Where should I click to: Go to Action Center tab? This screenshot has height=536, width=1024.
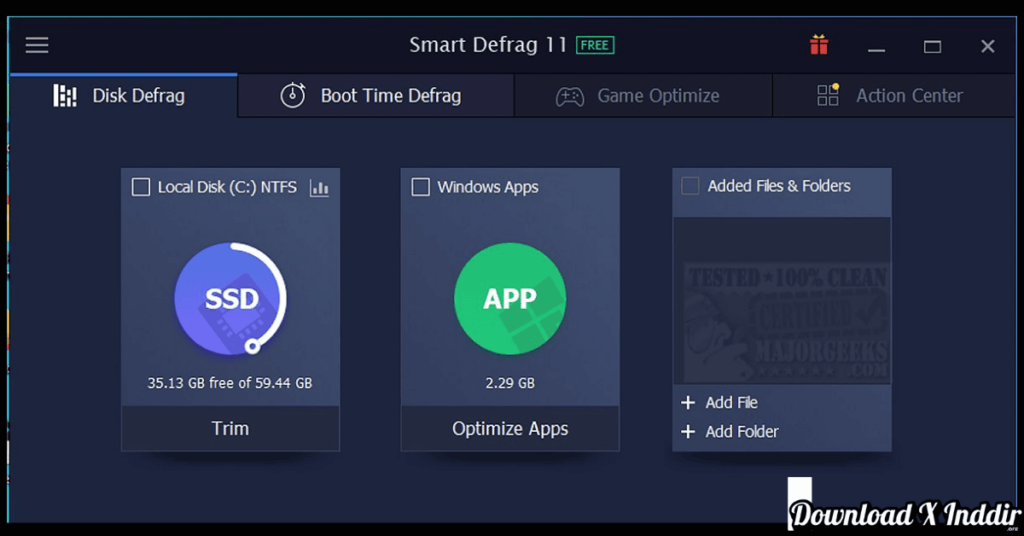(893, 96)
